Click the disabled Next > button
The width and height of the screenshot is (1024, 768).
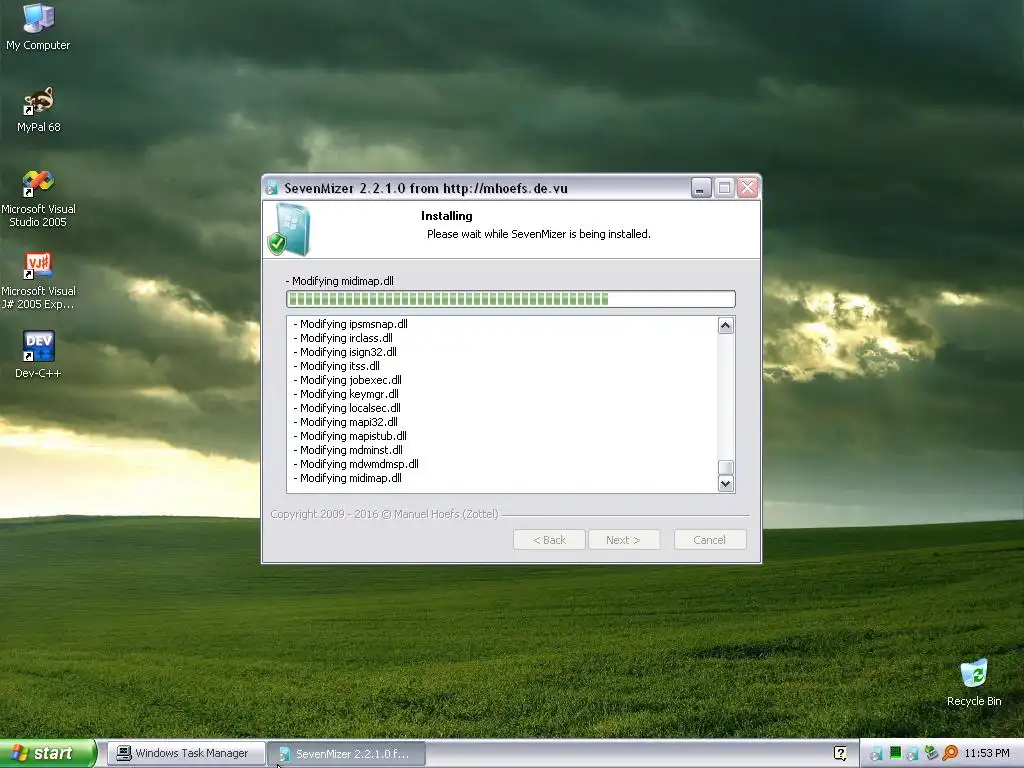624,539
